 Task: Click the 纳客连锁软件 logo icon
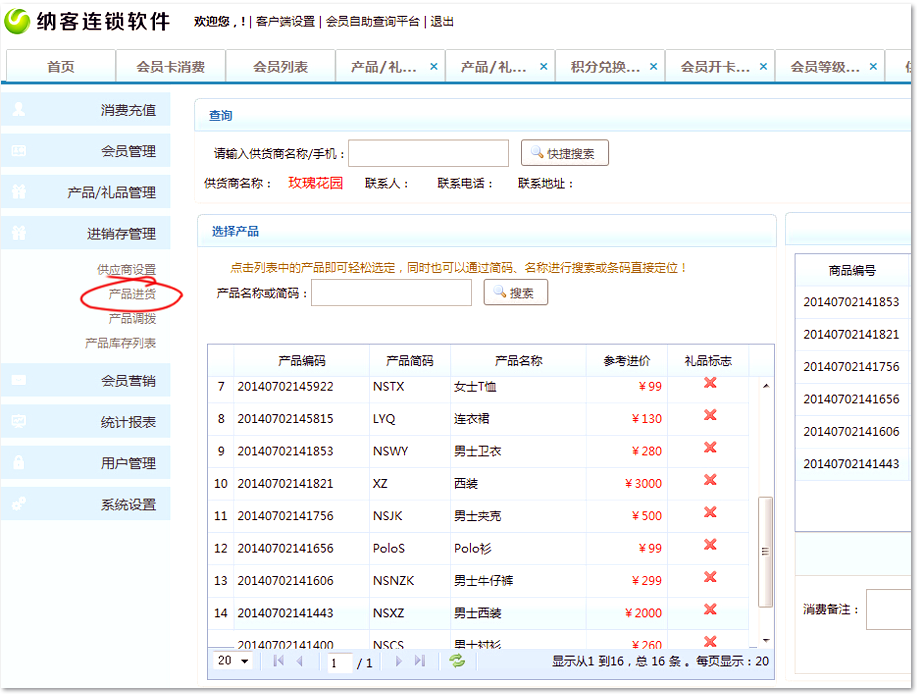(x=17, y=21)
